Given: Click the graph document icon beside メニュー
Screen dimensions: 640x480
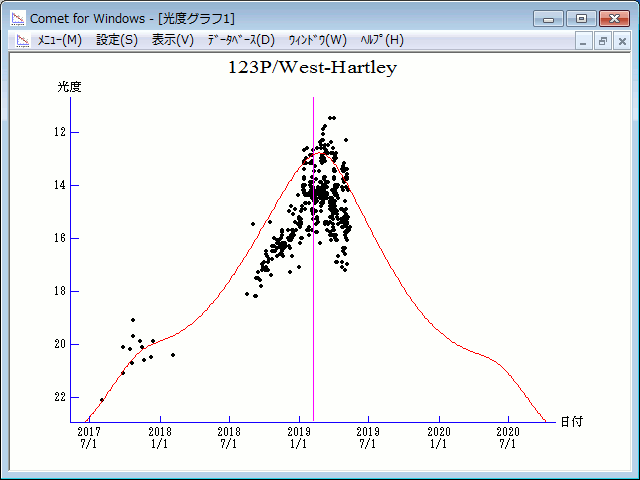Looking at the screenshot, I should pos(21,40).
